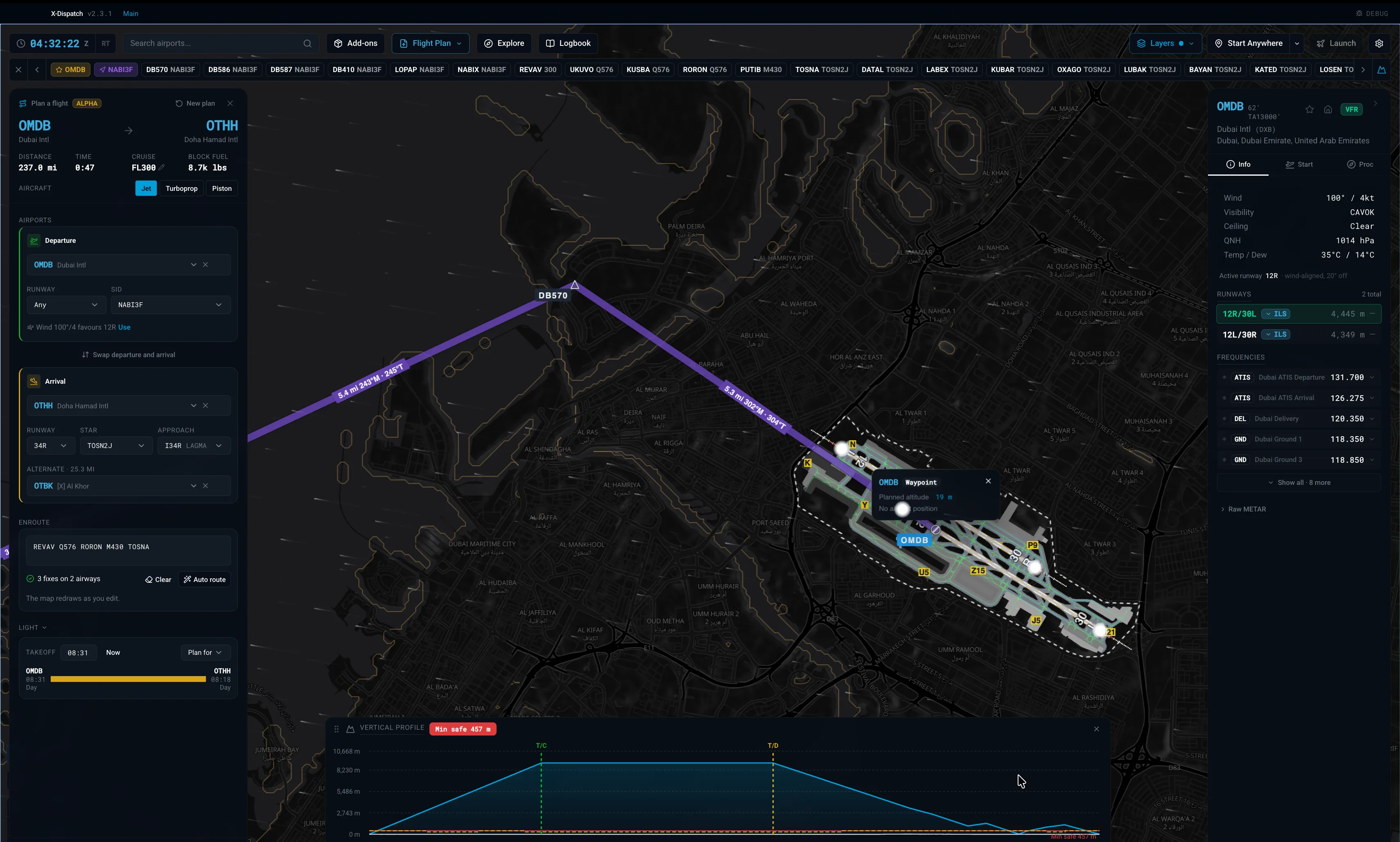Open the Flight Plan menu

[430, 43]
